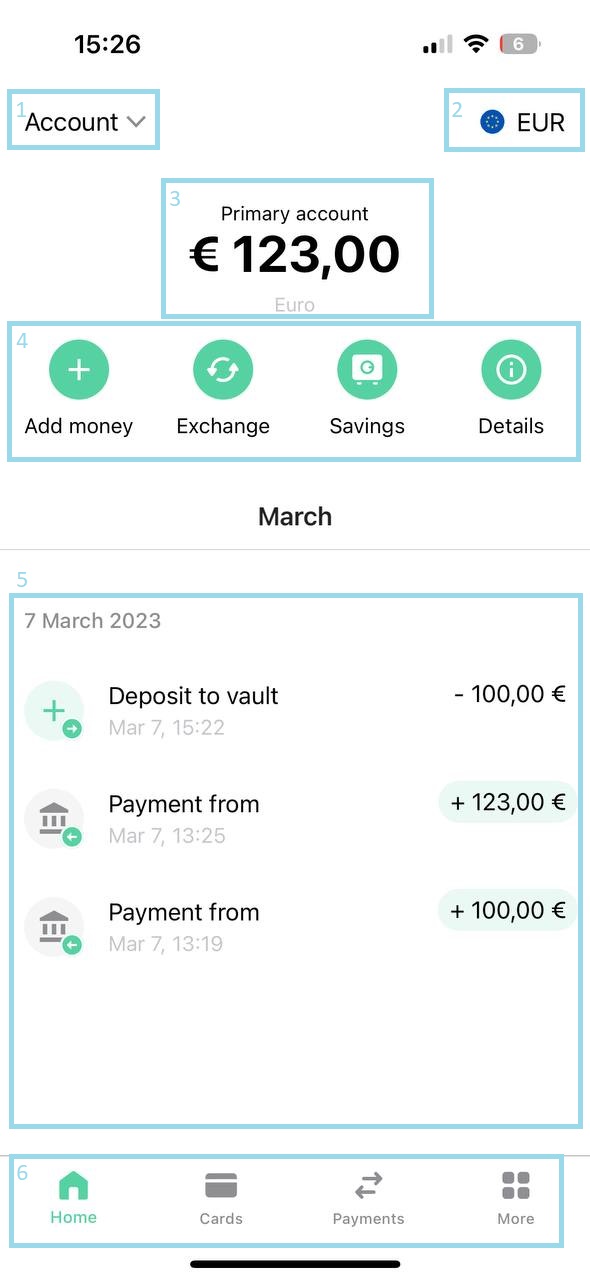This screenshot has width=590, height=1280.
Task: Tap the Add money plus icon
Action: click(x=79, y=369)
